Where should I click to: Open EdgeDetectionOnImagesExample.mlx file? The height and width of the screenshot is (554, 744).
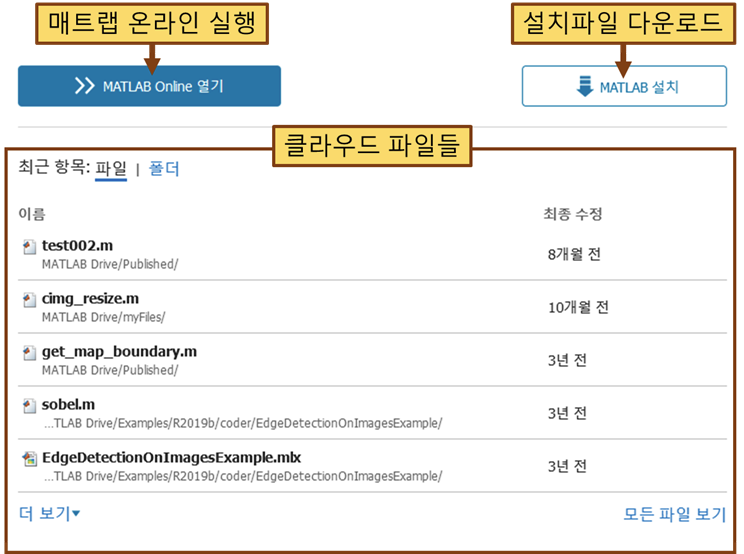[x=171, y=457]
